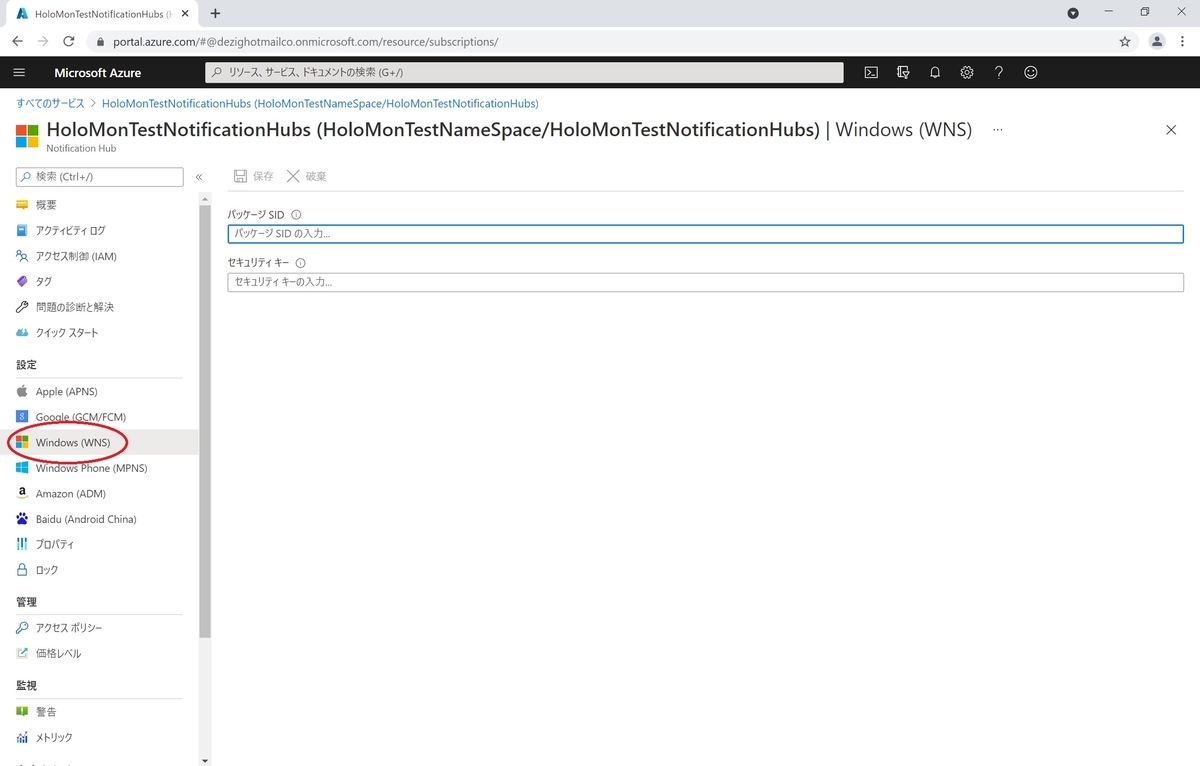
Task: Go back in browser history
Action: [x=18, y=41]
